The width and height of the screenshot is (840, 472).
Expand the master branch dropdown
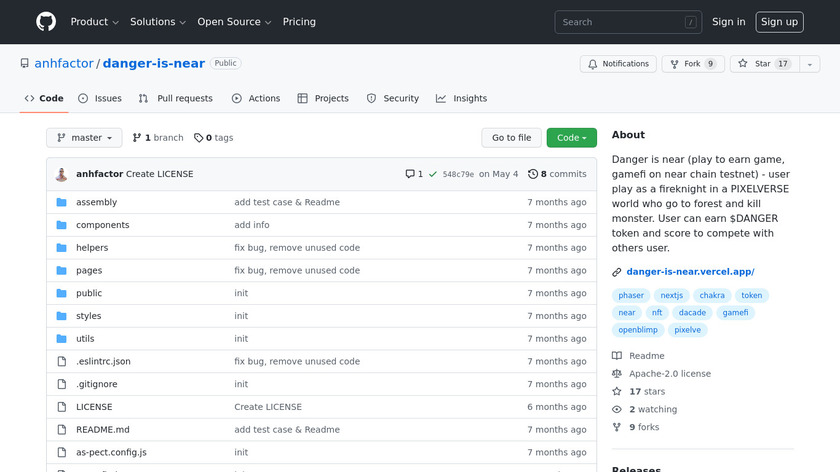click(x=84, y=138)
